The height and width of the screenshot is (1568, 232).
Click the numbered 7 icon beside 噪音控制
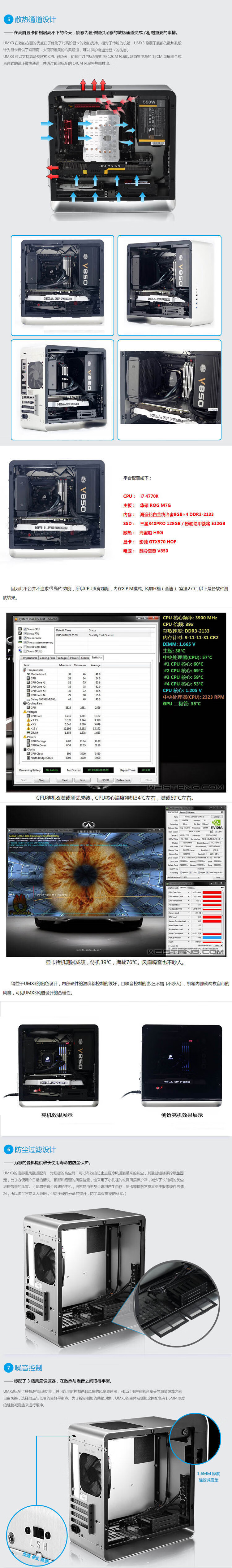coord(8,1367)
